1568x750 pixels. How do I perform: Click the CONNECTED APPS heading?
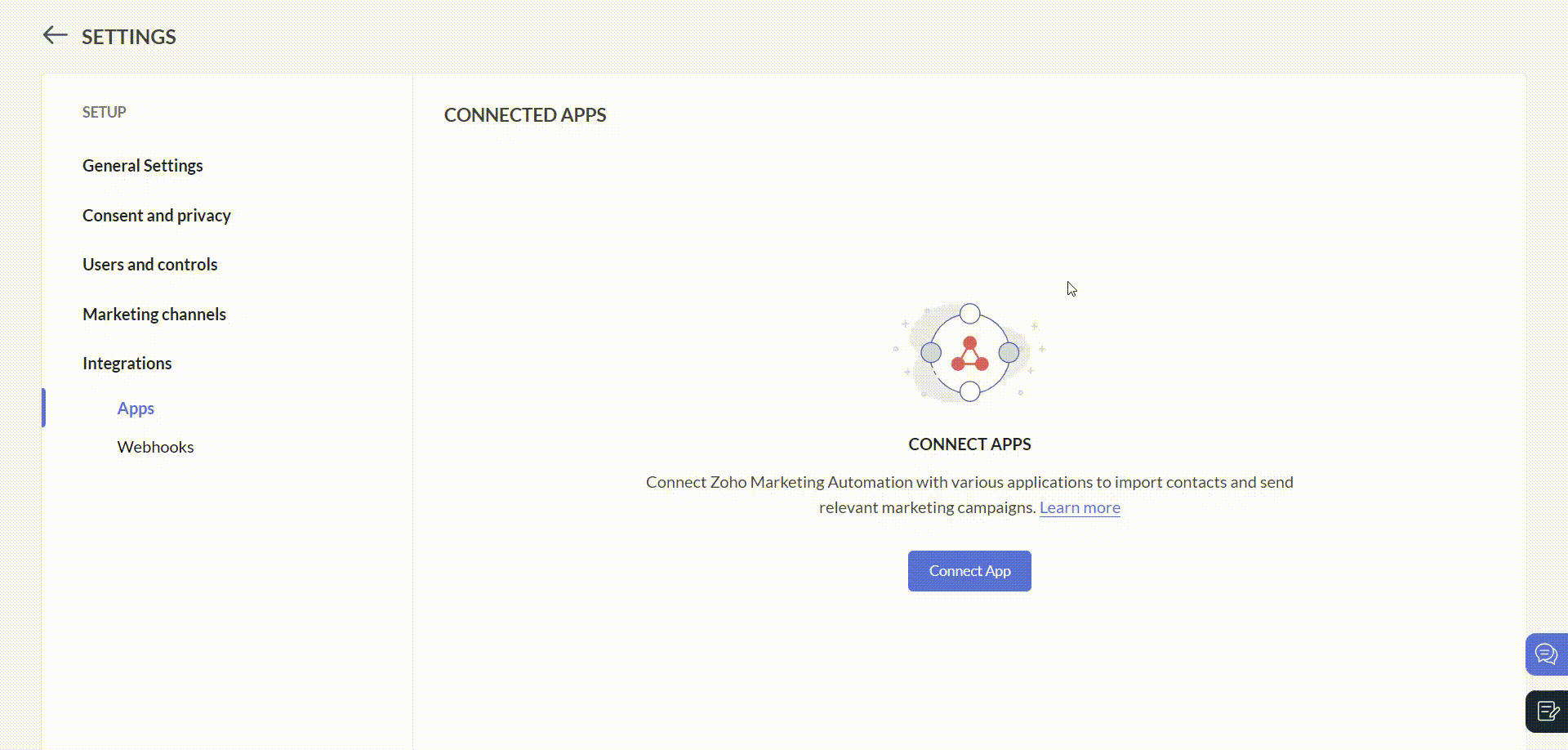pos(524,115)
